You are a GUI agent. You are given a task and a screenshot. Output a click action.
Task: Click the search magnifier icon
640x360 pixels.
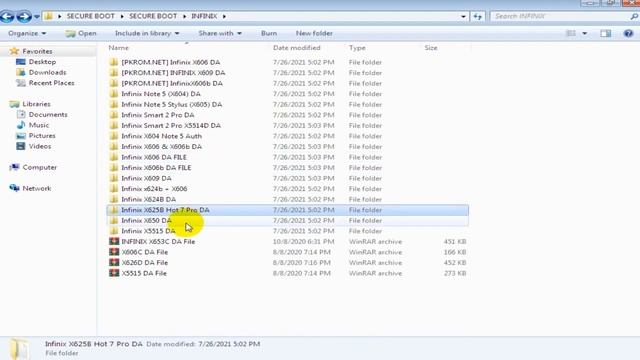634,16
